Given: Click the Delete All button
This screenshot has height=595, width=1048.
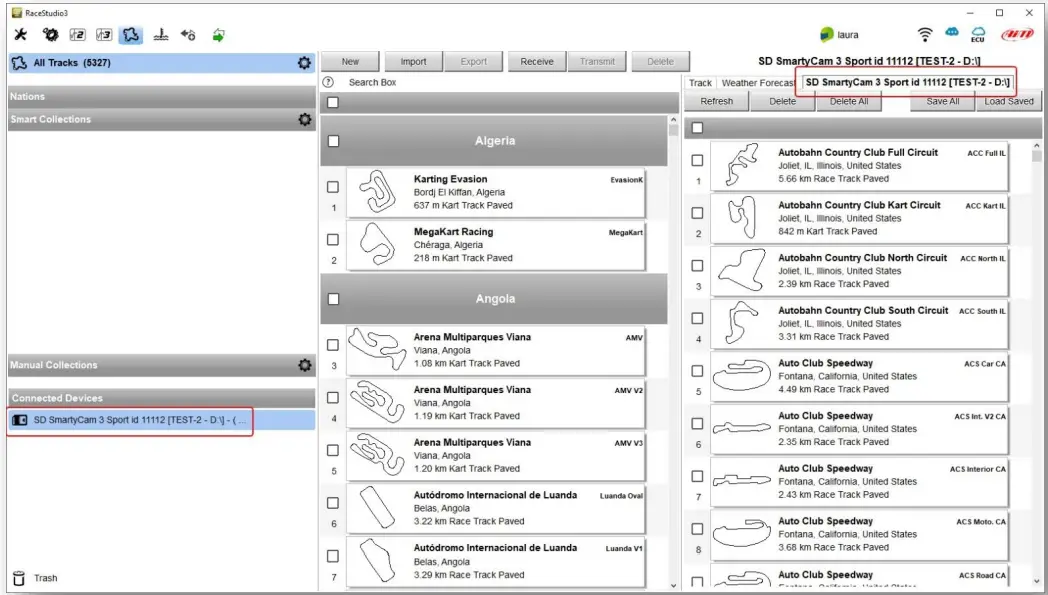Looking at the screenshot, I should (x=849, y=102).
